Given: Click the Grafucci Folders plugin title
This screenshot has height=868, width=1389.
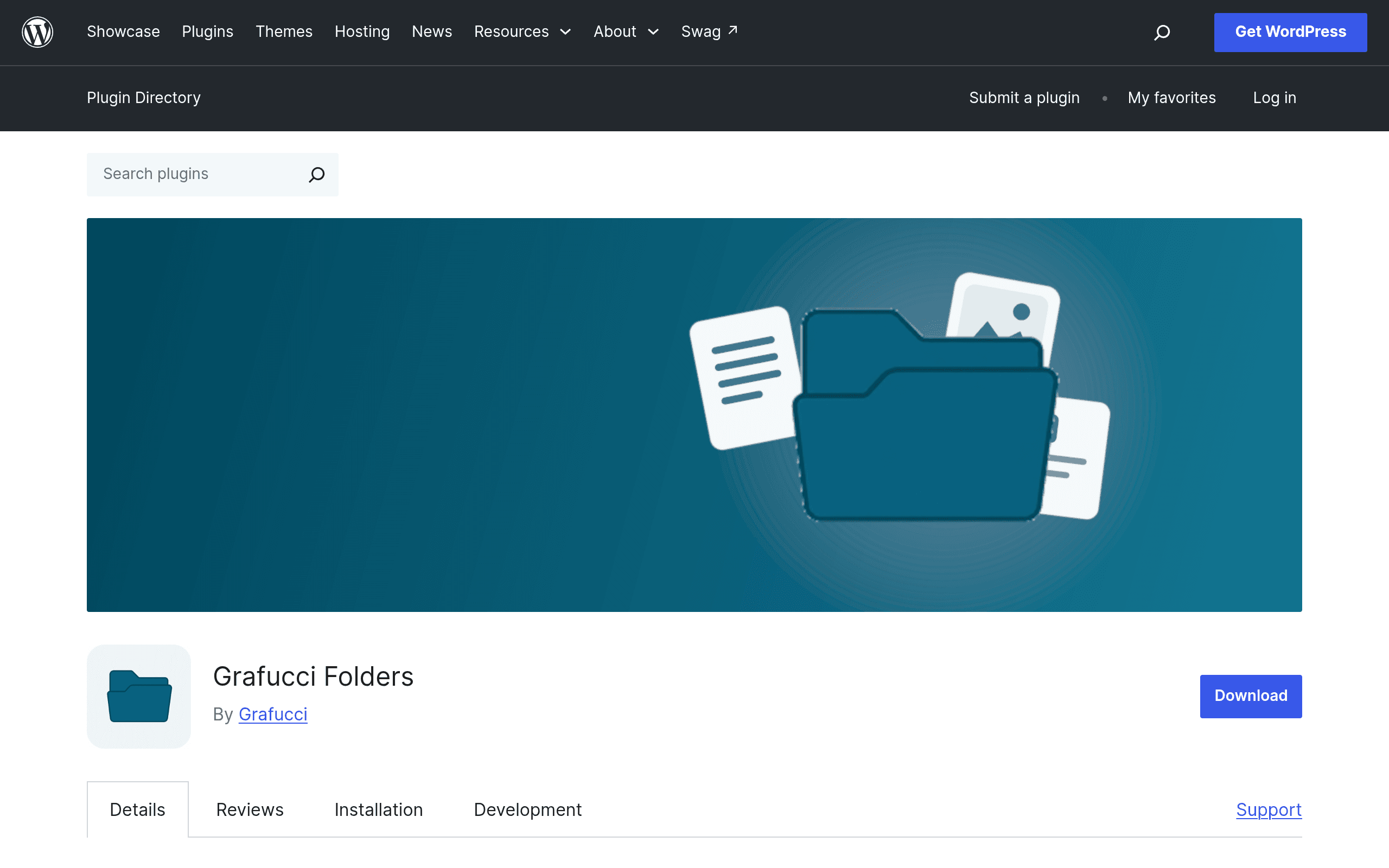Looking at the screenshot, I should [313, 676].
